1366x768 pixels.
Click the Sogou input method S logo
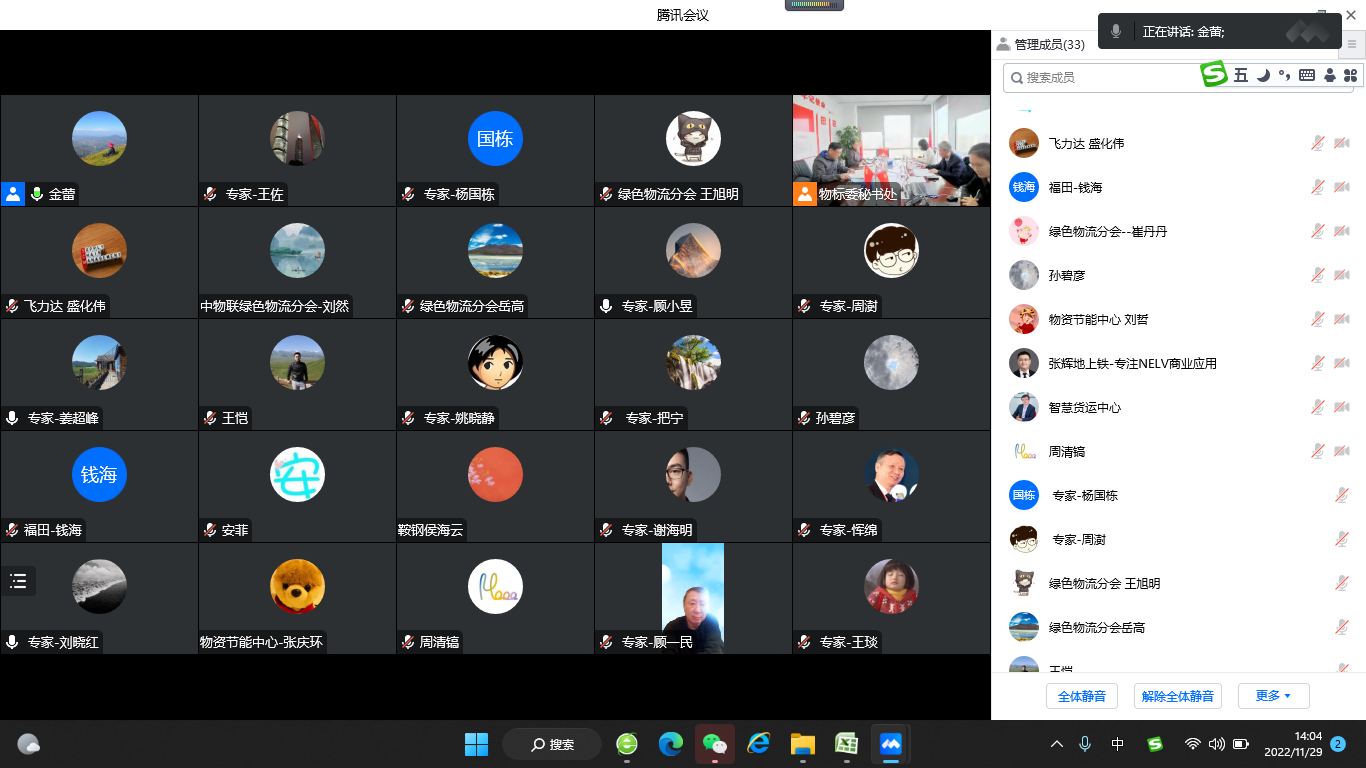(1214, 75)
